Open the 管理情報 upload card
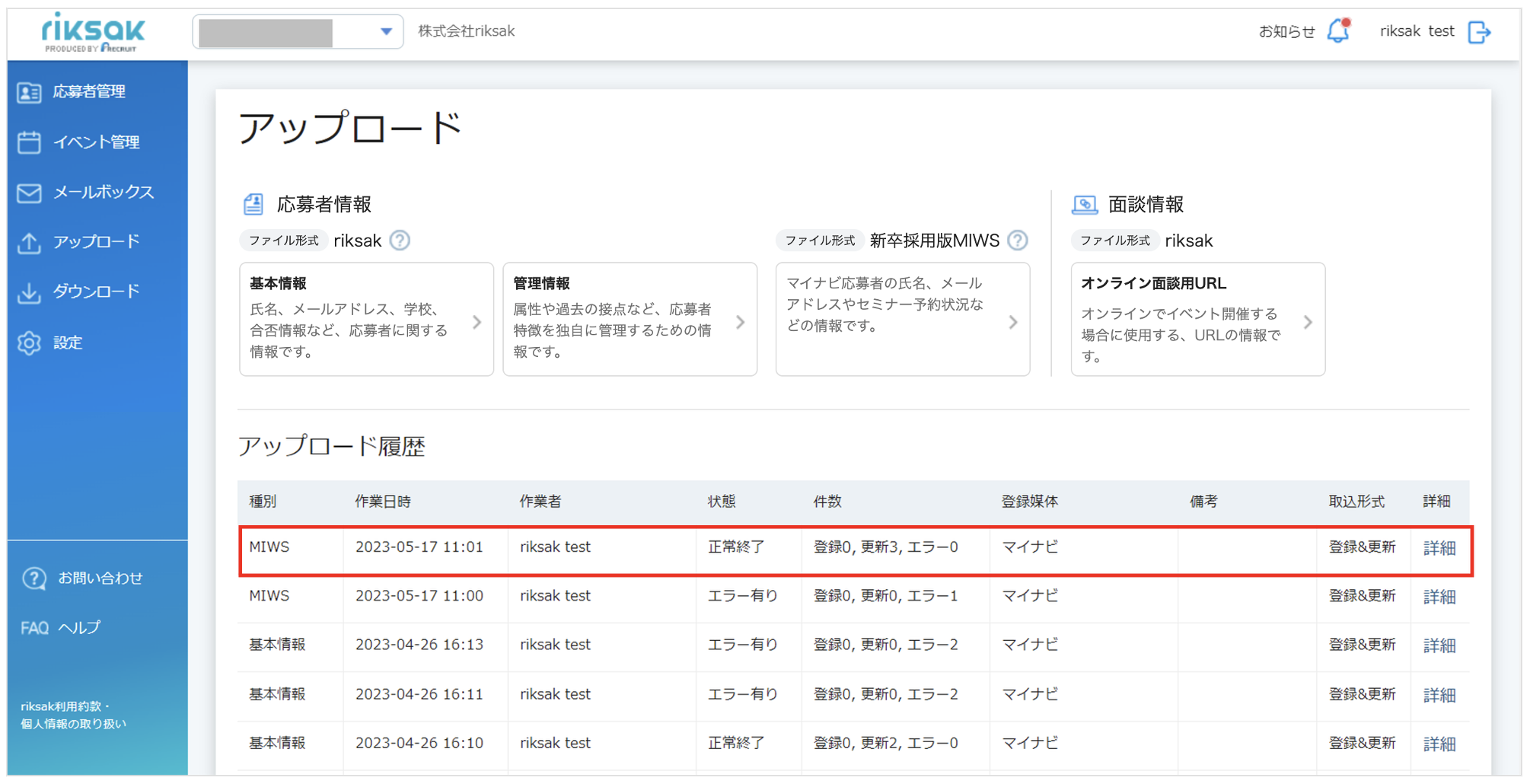The image size is (1530, 784). [x=630, y=319]
